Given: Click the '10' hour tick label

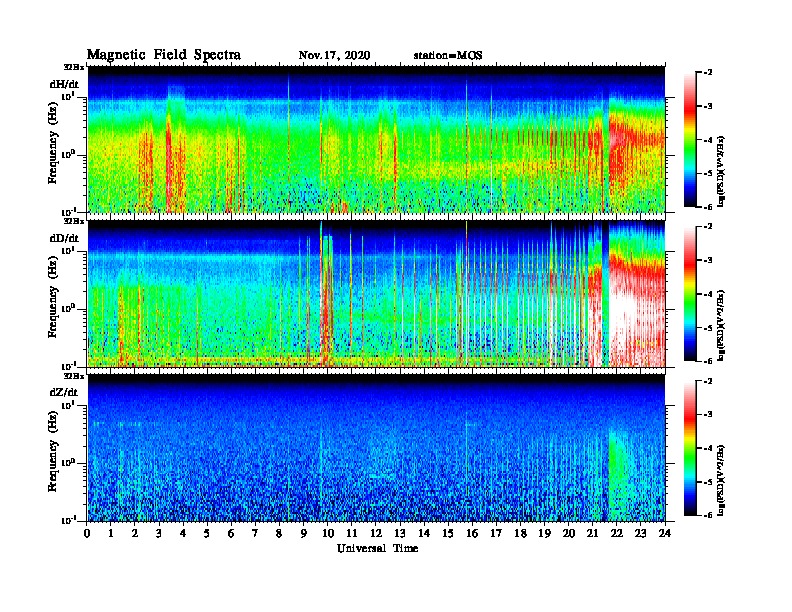Looking at the screenshot, I should (x=328, y=534).
